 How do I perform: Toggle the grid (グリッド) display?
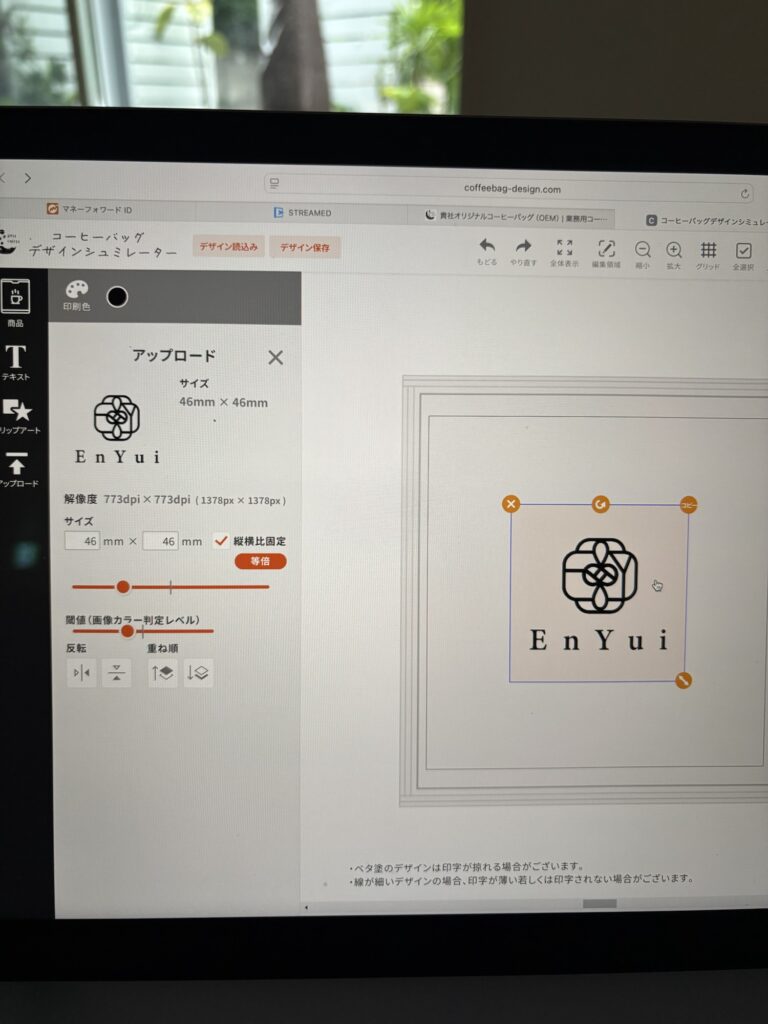pos(708,250)
